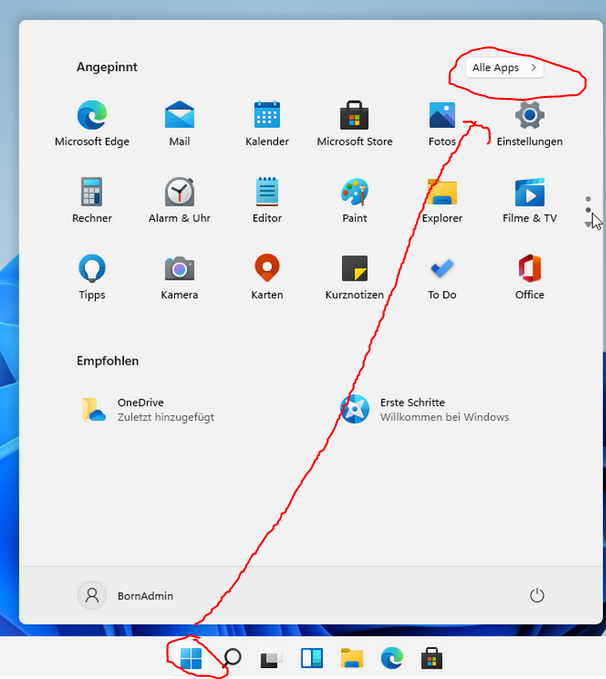Open BornAdmin user account menu
The width and height of the screenshot is (606, 679).
pyautogui.click(x=125, y=595)
